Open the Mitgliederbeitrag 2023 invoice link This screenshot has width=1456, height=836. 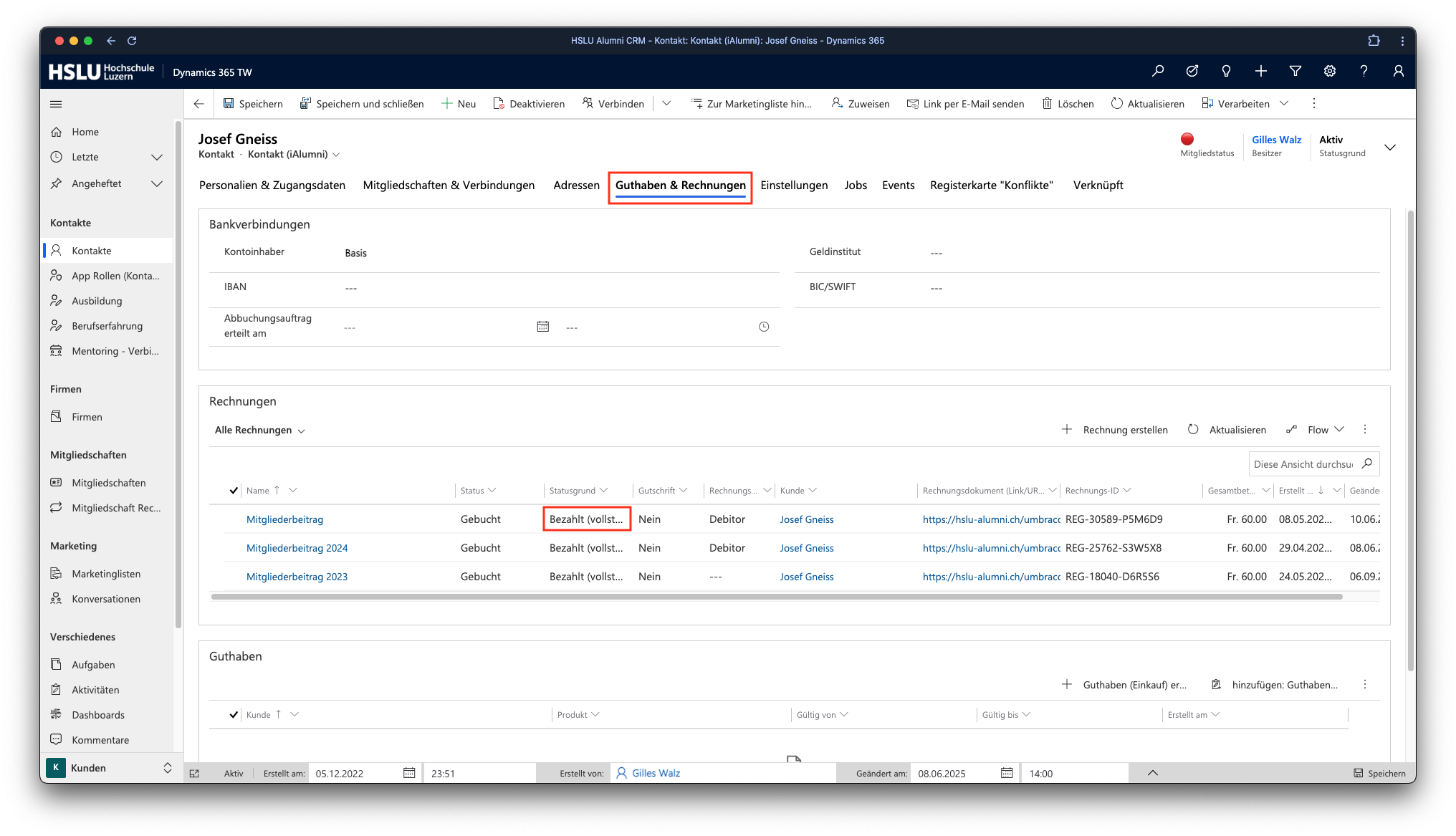[x=297, y=577]
